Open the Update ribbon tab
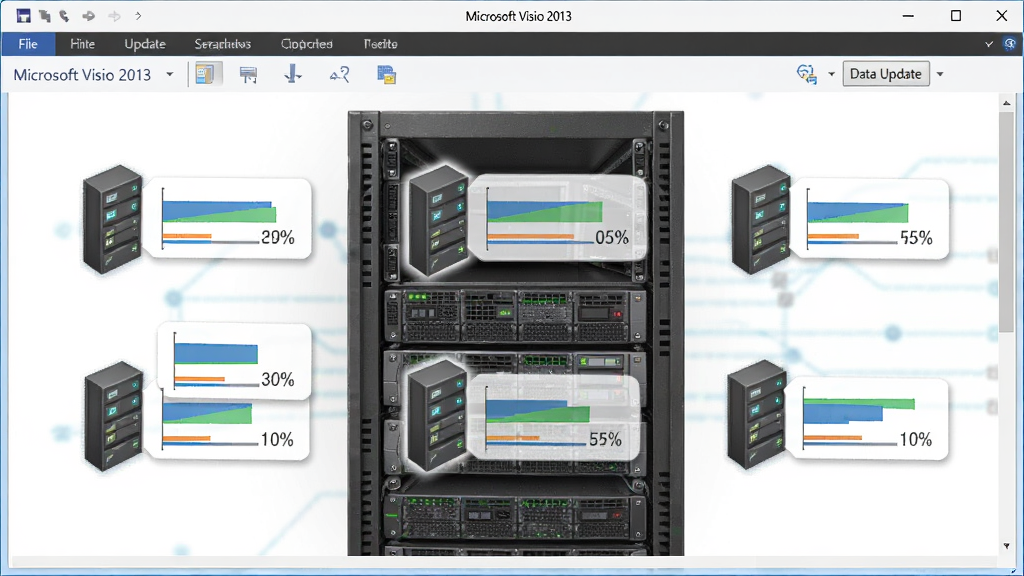Screen dimensions: 1024x576 pyautogui.click(x=145, y=44)
